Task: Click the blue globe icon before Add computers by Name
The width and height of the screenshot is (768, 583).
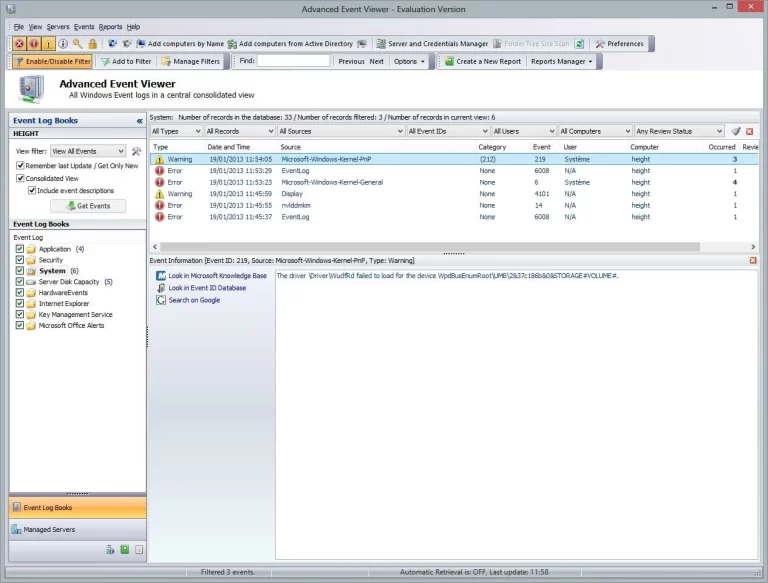Action: pos(112,44)
